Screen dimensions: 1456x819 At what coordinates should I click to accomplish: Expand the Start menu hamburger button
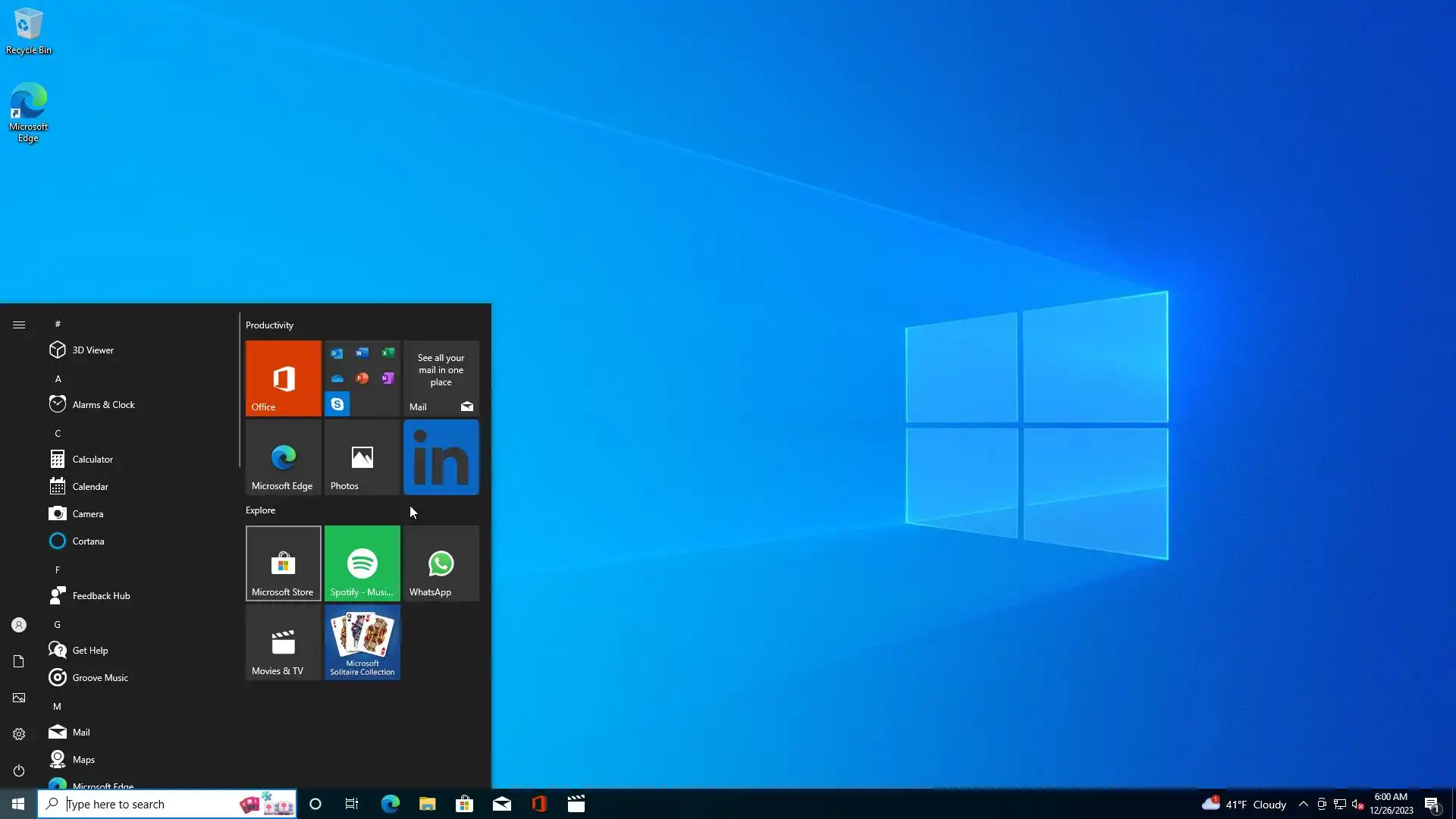(x=19, y=325)
